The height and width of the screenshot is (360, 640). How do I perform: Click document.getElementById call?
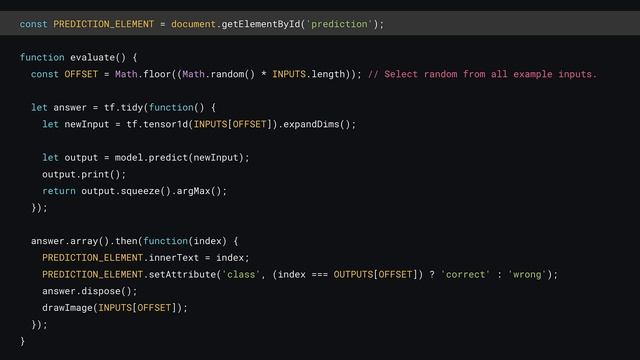point(238,24)
